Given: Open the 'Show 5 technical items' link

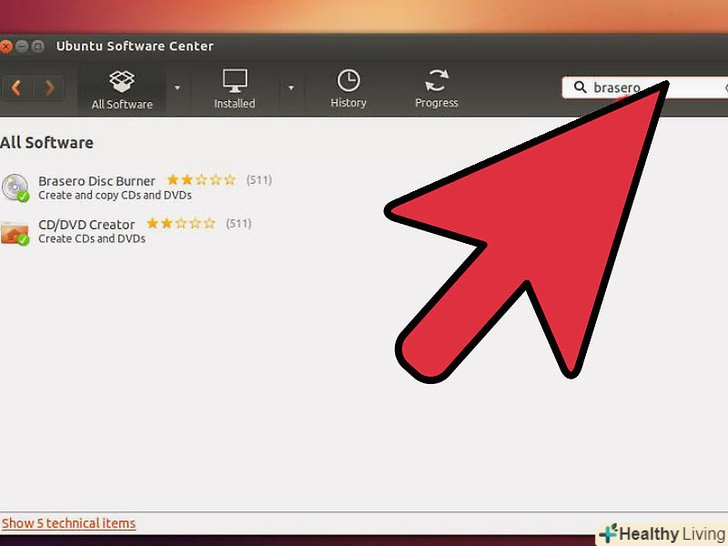Looking at the screenshot, I should tap(68, 523).
